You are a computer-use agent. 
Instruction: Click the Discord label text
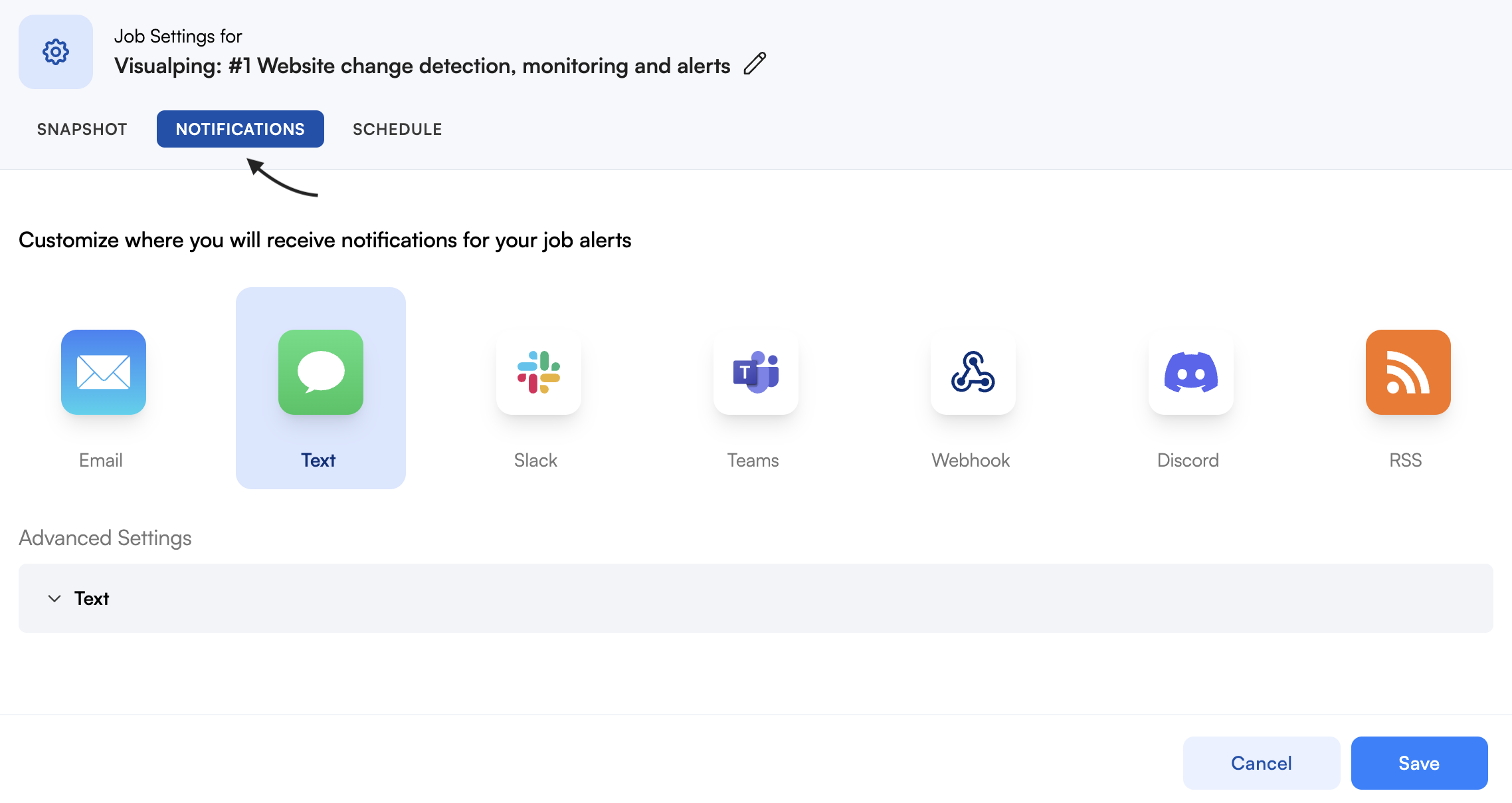point(1188,460)
